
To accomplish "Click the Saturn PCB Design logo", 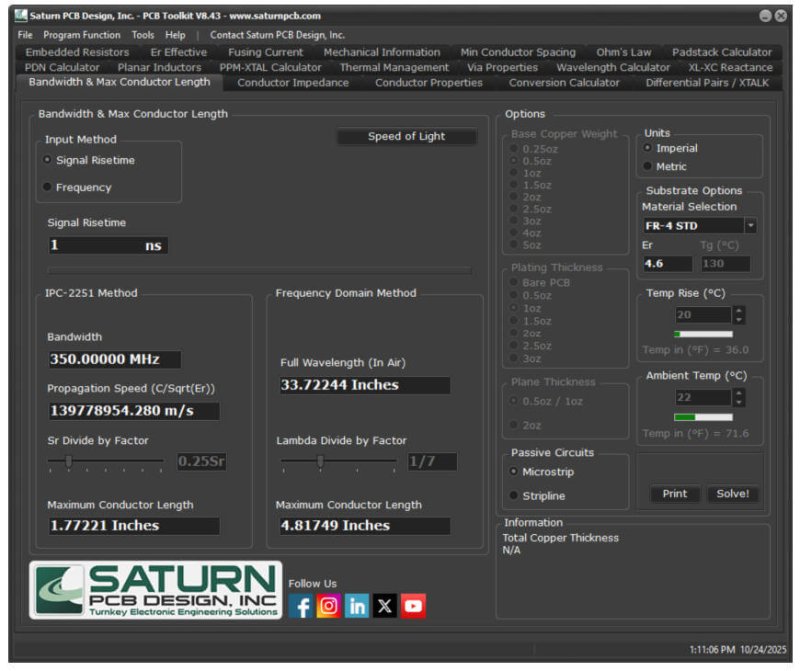I will 156,590.
